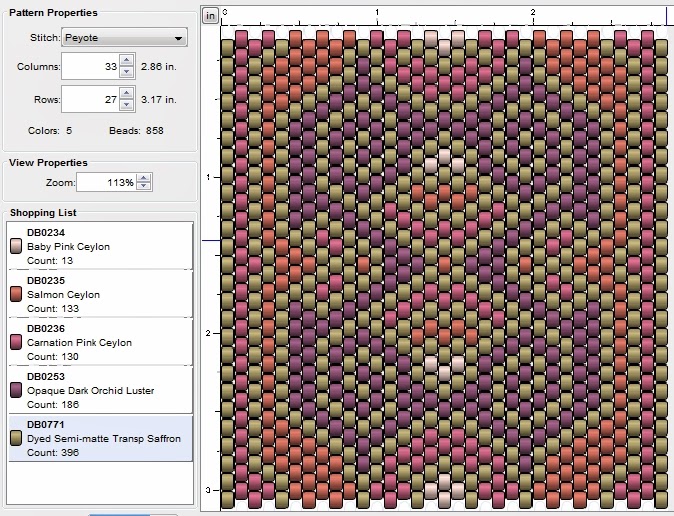The height and width of the screenshot is (516, 674).
Task: Select DB0234 entry in Shopping List
Action: (100, 246)
